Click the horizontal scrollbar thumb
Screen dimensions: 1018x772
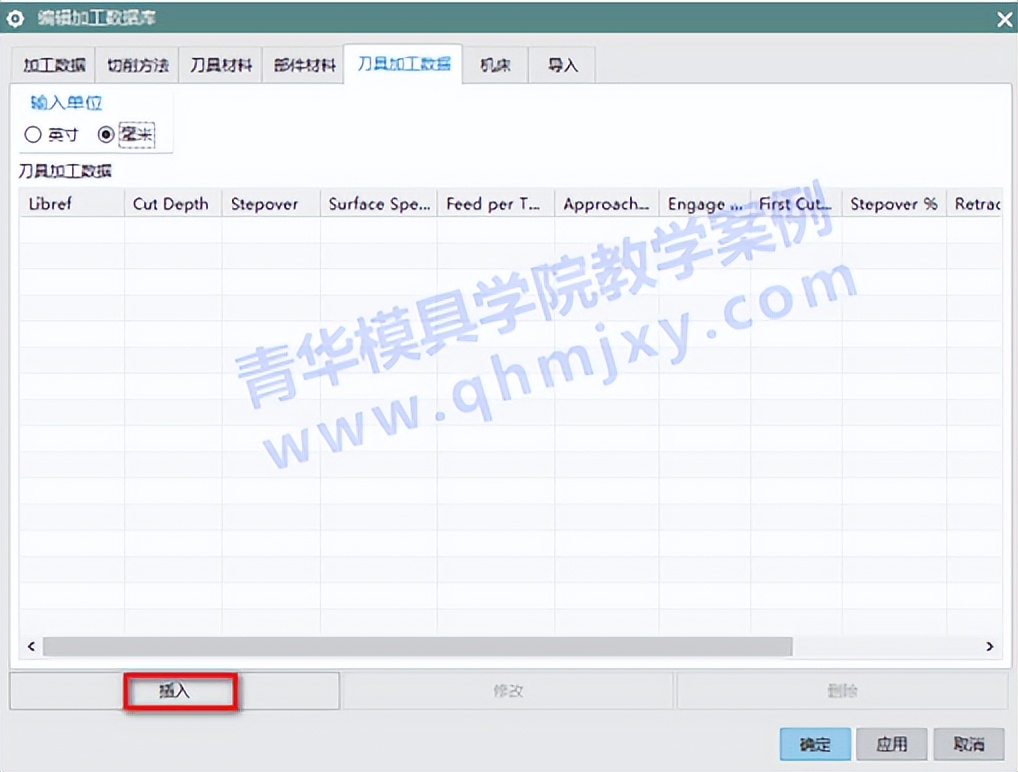417,646
